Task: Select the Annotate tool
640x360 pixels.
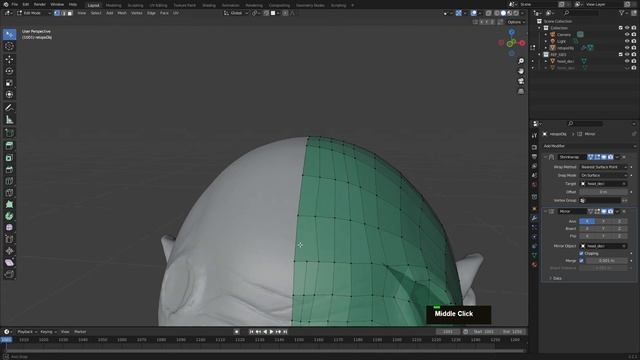Action: [x=9, y=108]
